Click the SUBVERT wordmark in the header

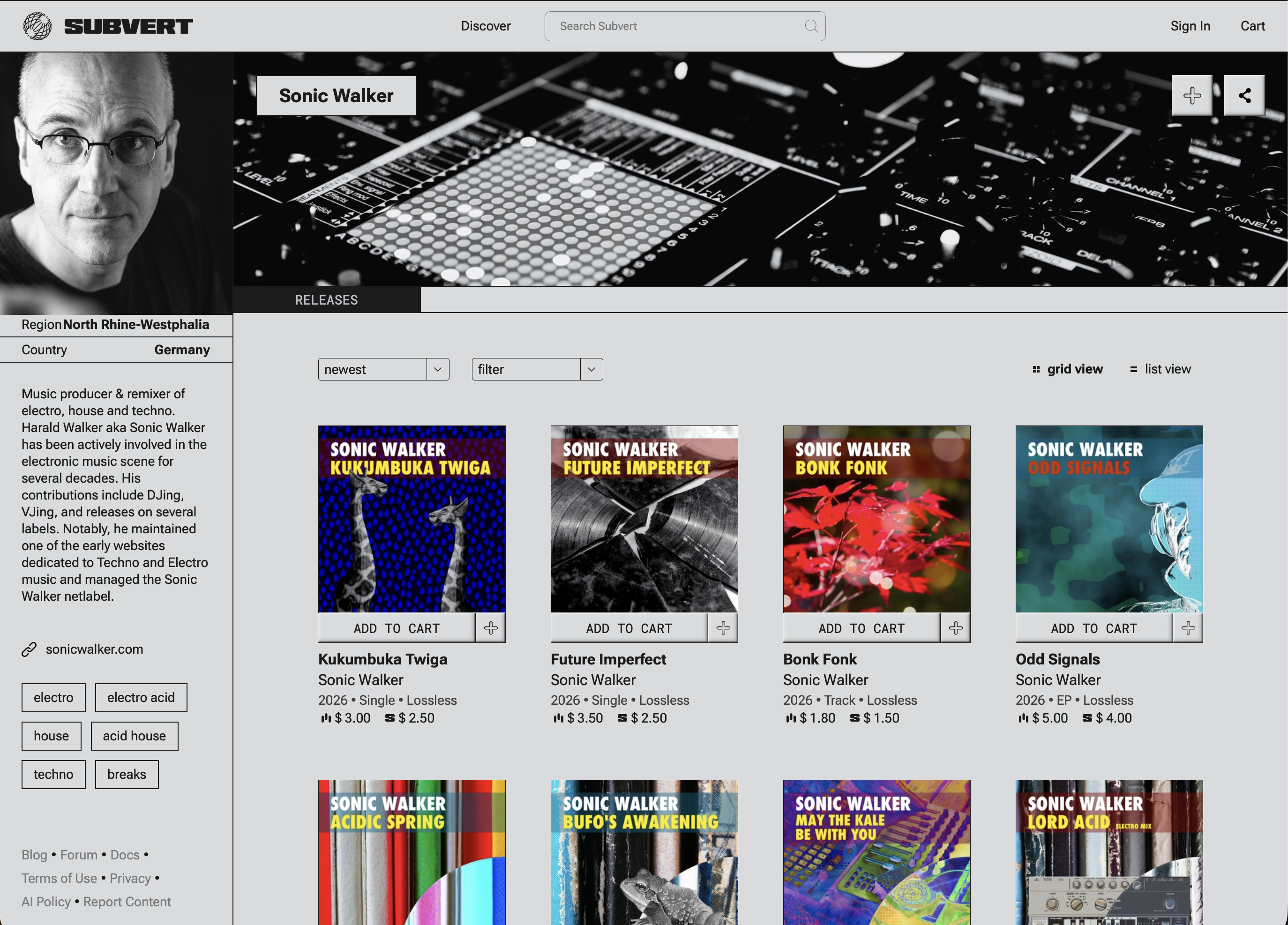128,26
